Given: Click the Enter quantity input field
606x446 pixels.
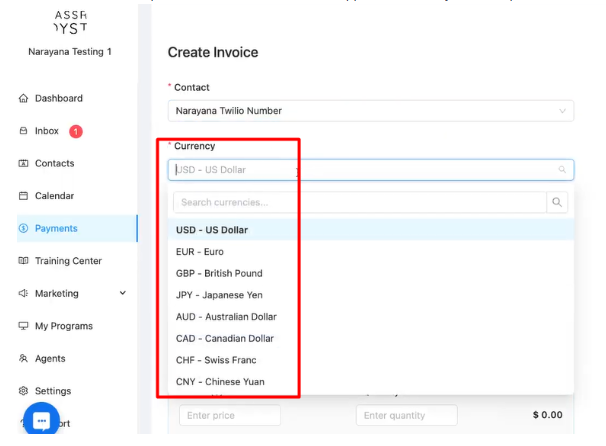Looking at the screenshot, I should coord(406,415).
